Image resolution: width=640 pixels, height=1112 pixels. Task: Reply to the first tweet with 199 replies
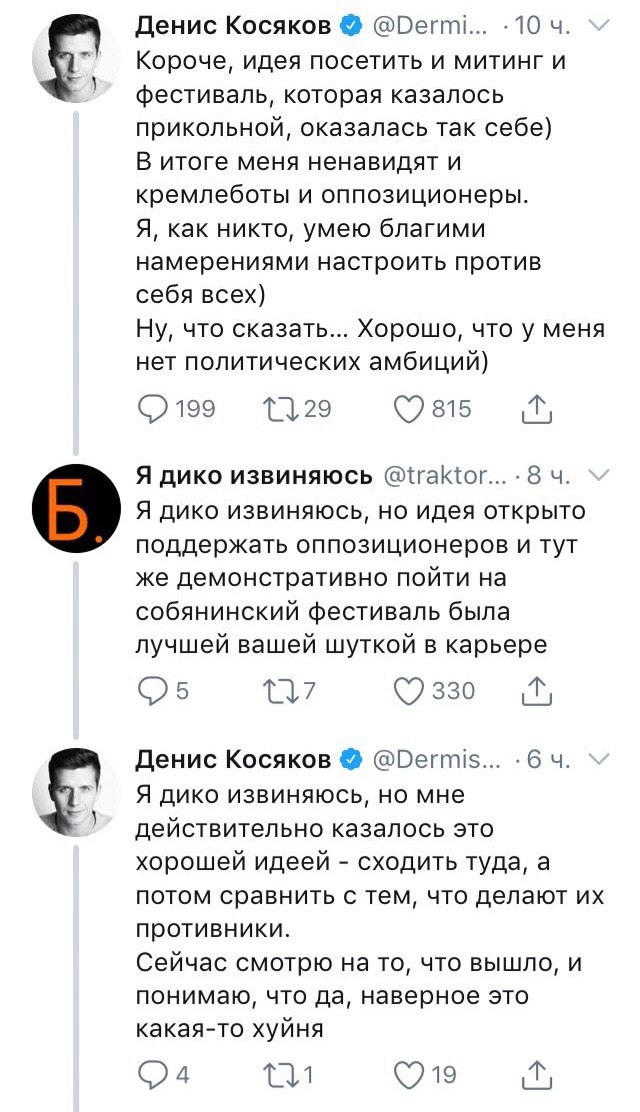coord(153,408)
